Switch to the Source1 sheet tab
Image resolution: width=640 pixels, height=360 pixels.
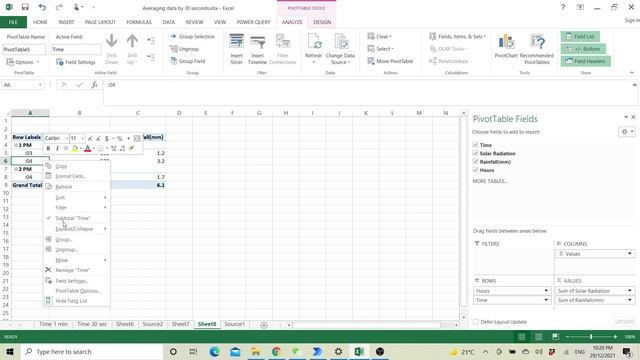click(x=234, y=324)
